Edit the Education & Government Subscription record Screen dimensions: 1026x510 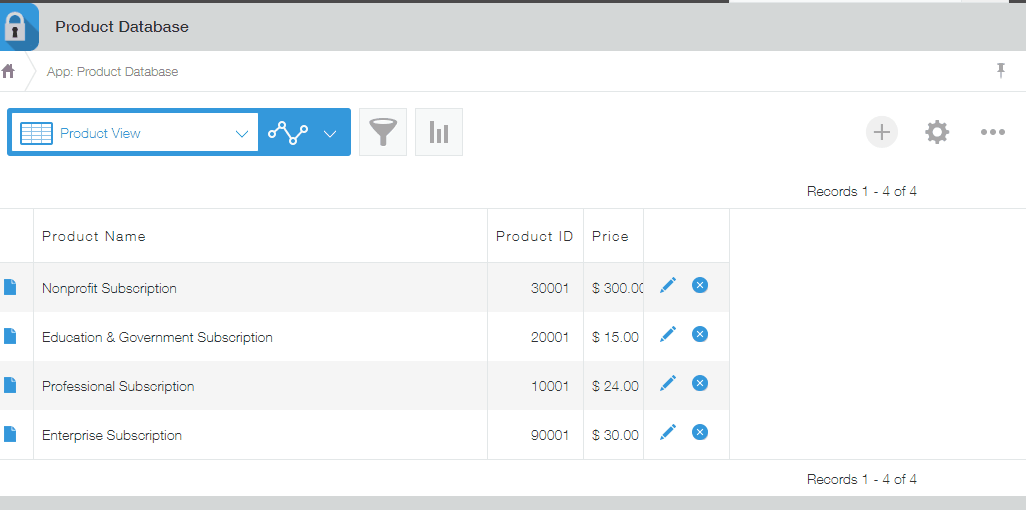668,334
